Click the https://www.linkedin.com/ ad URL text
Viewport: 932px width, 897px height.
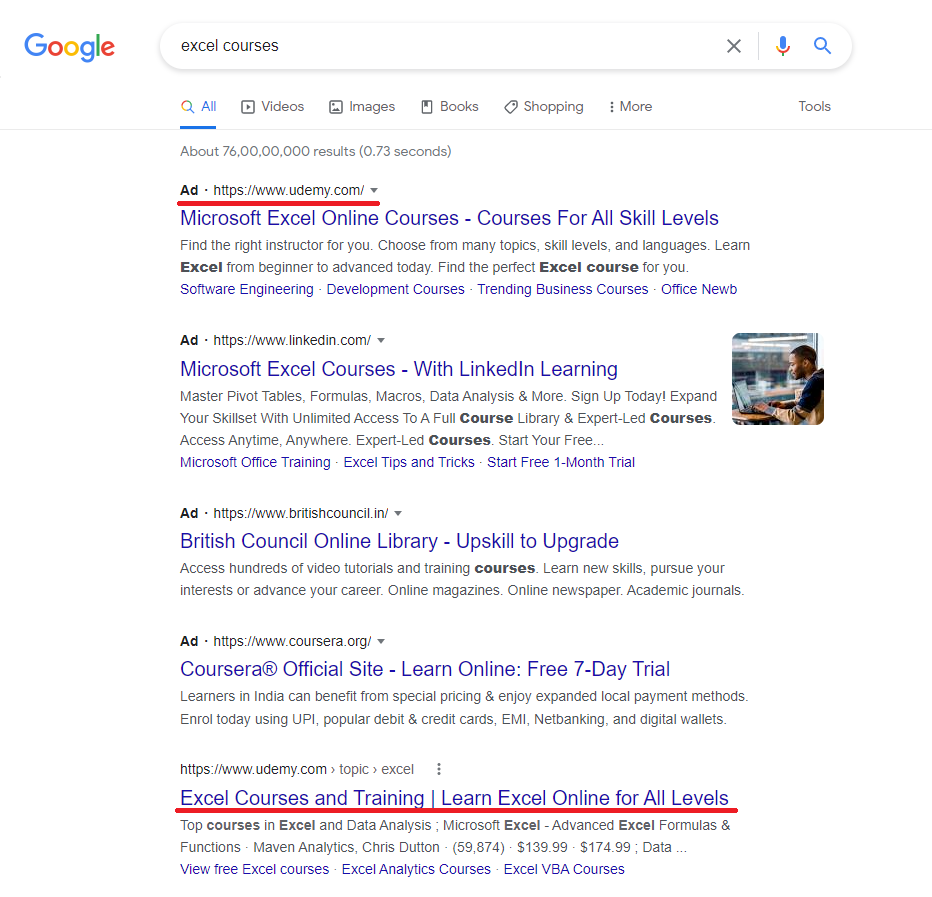point(292,341)
